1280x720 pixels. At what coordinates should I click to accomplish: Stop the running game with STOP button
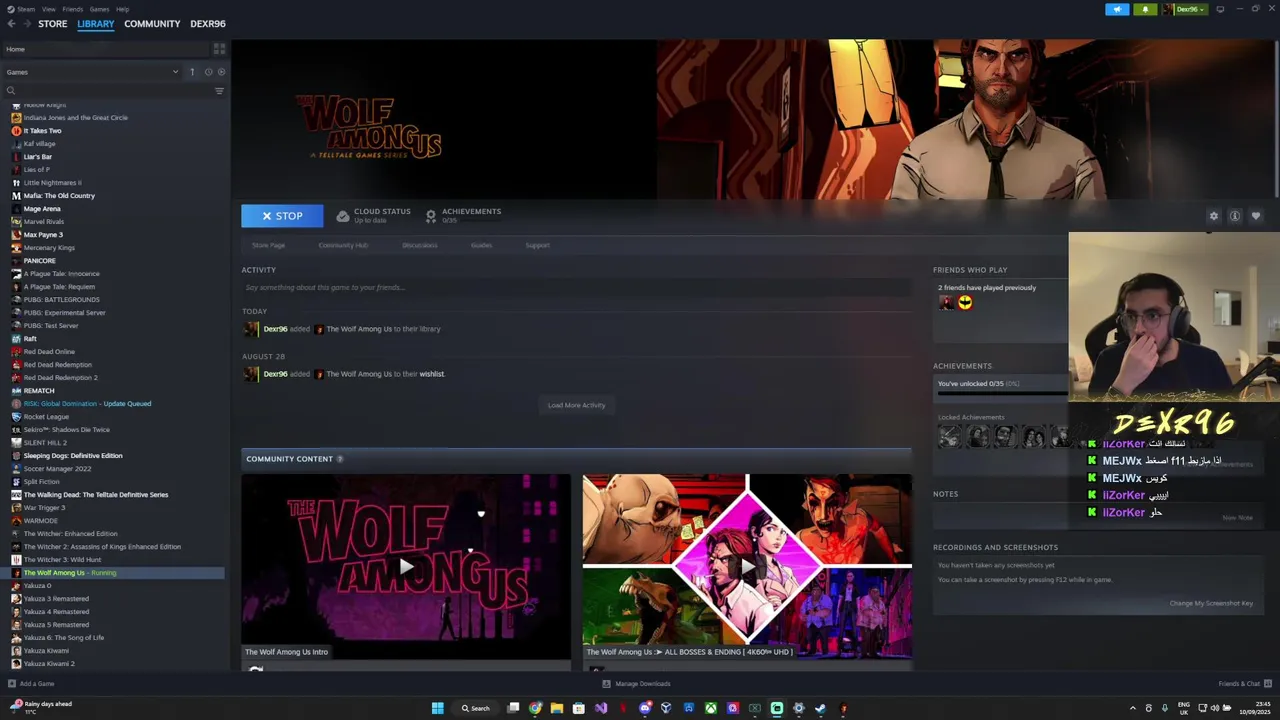(282, 216)
